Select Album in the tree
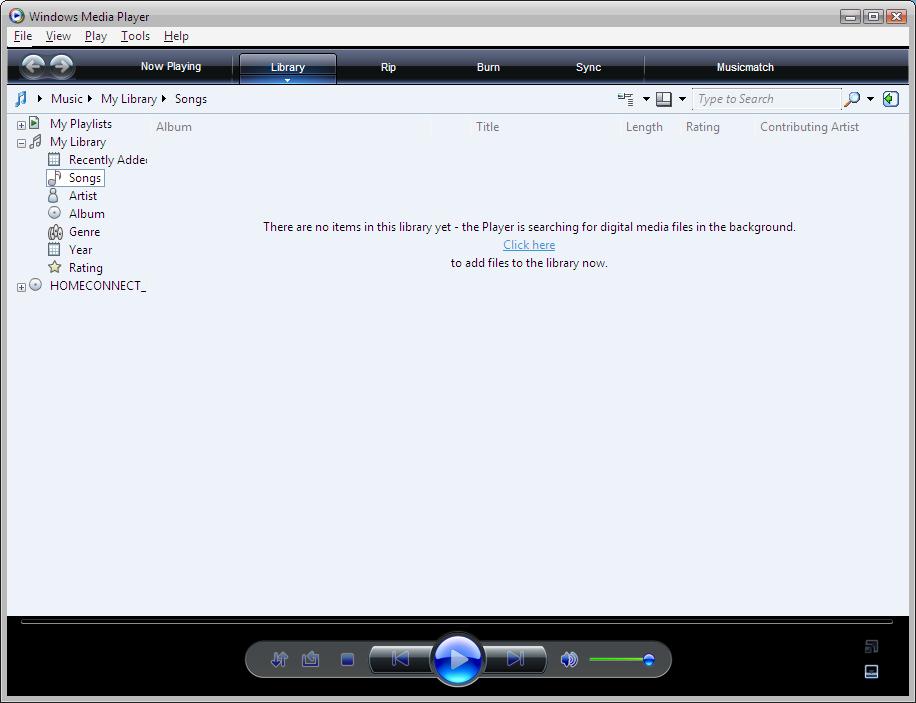Image resolution: width=916 pixels, height=703 pixels. coord(86,214)
